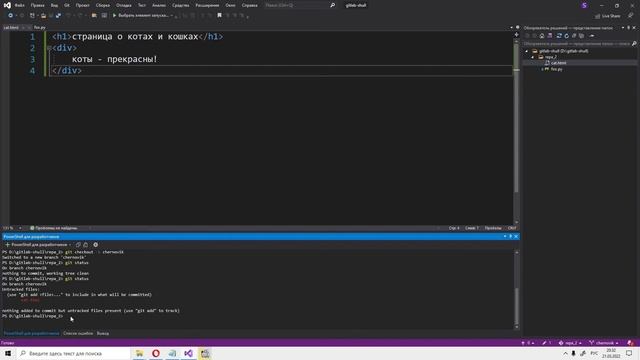Click the Windows taskbar search box
This screenshot has width=640, height=360.
(73, 353)
